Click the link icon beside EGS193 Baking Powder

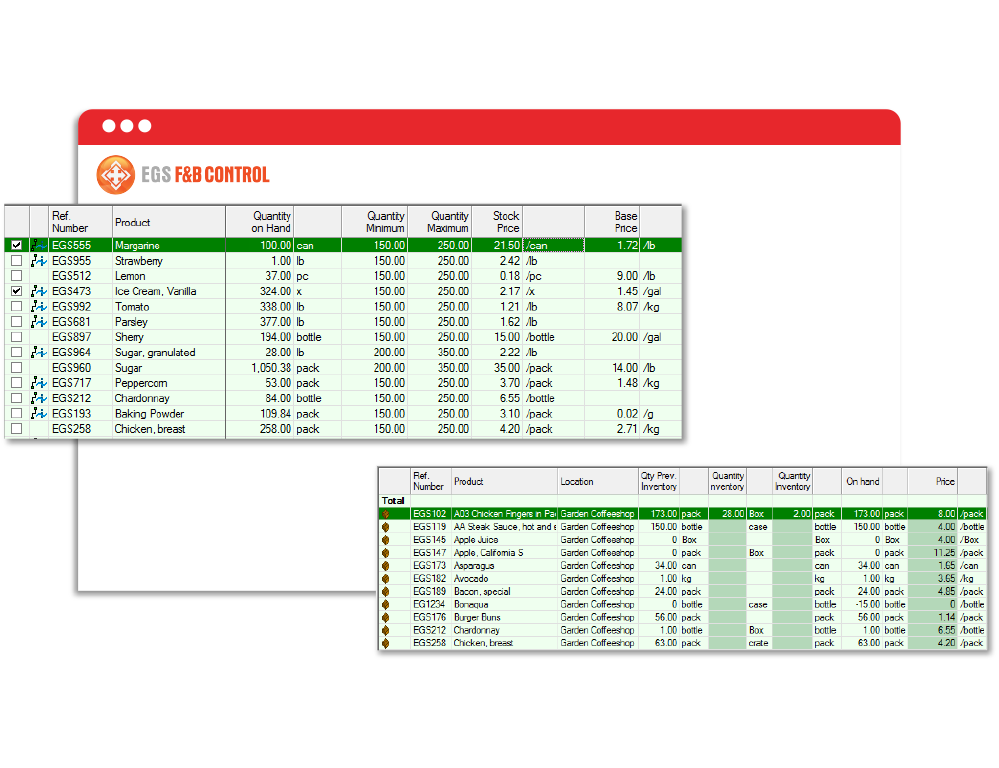point(39,414)
